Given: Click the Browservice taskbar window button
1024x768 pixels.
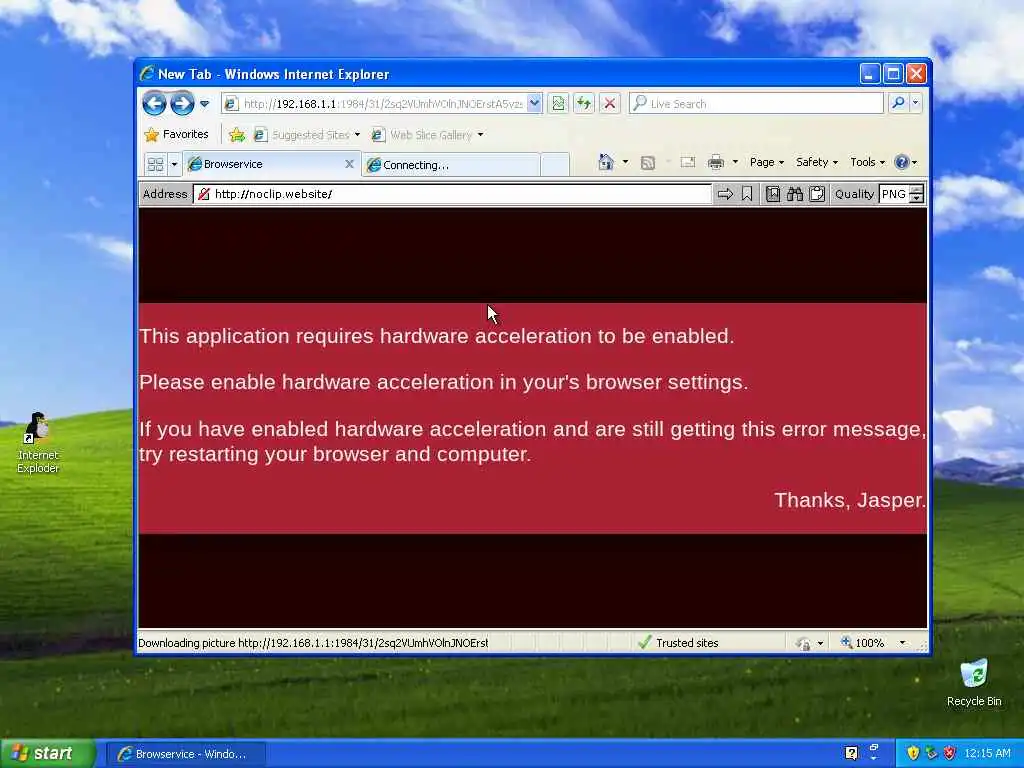Looking at the screenshot, I should (x=186, y=754).
